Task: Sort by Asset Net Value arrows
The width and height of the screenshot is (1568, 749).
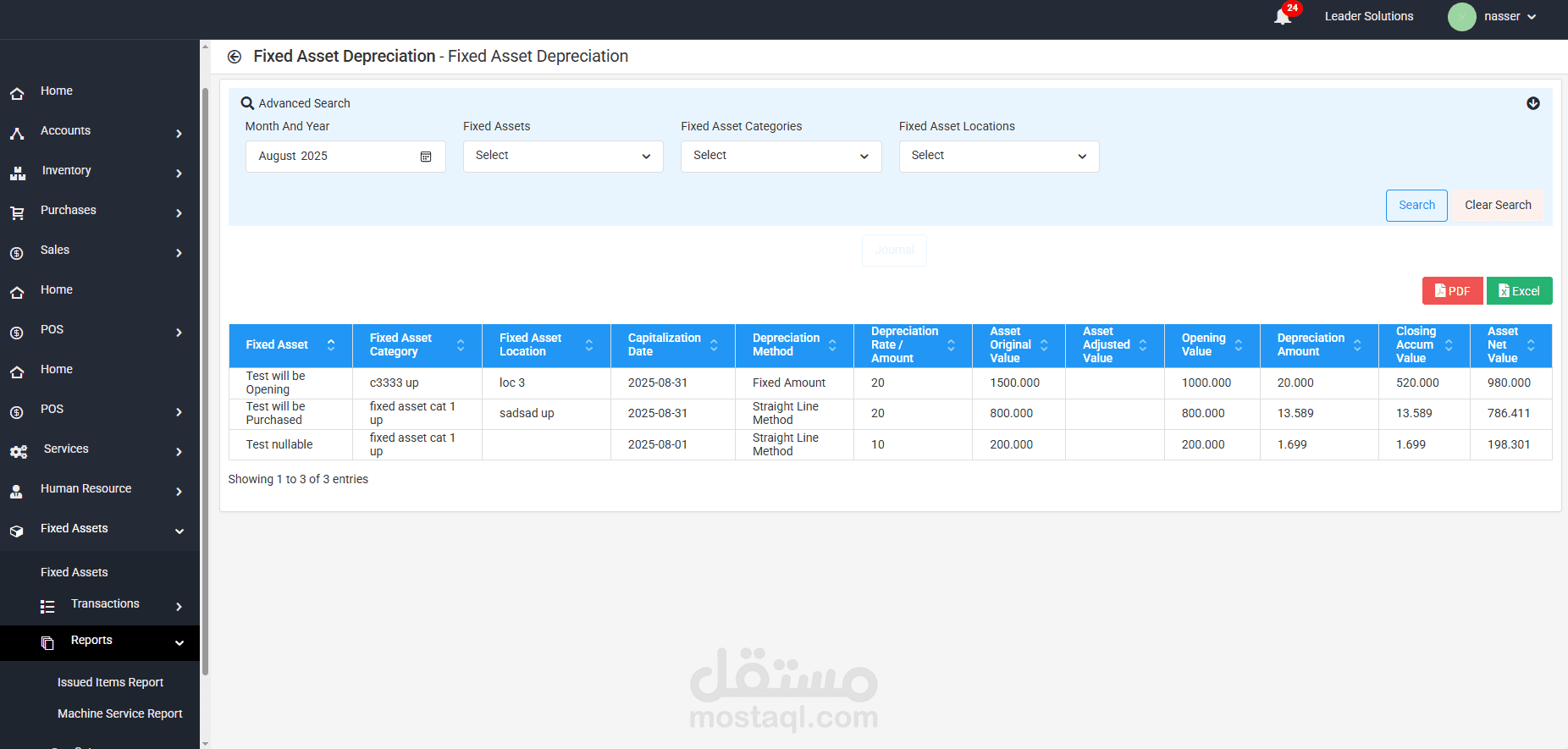Action: click(1531, 344)
